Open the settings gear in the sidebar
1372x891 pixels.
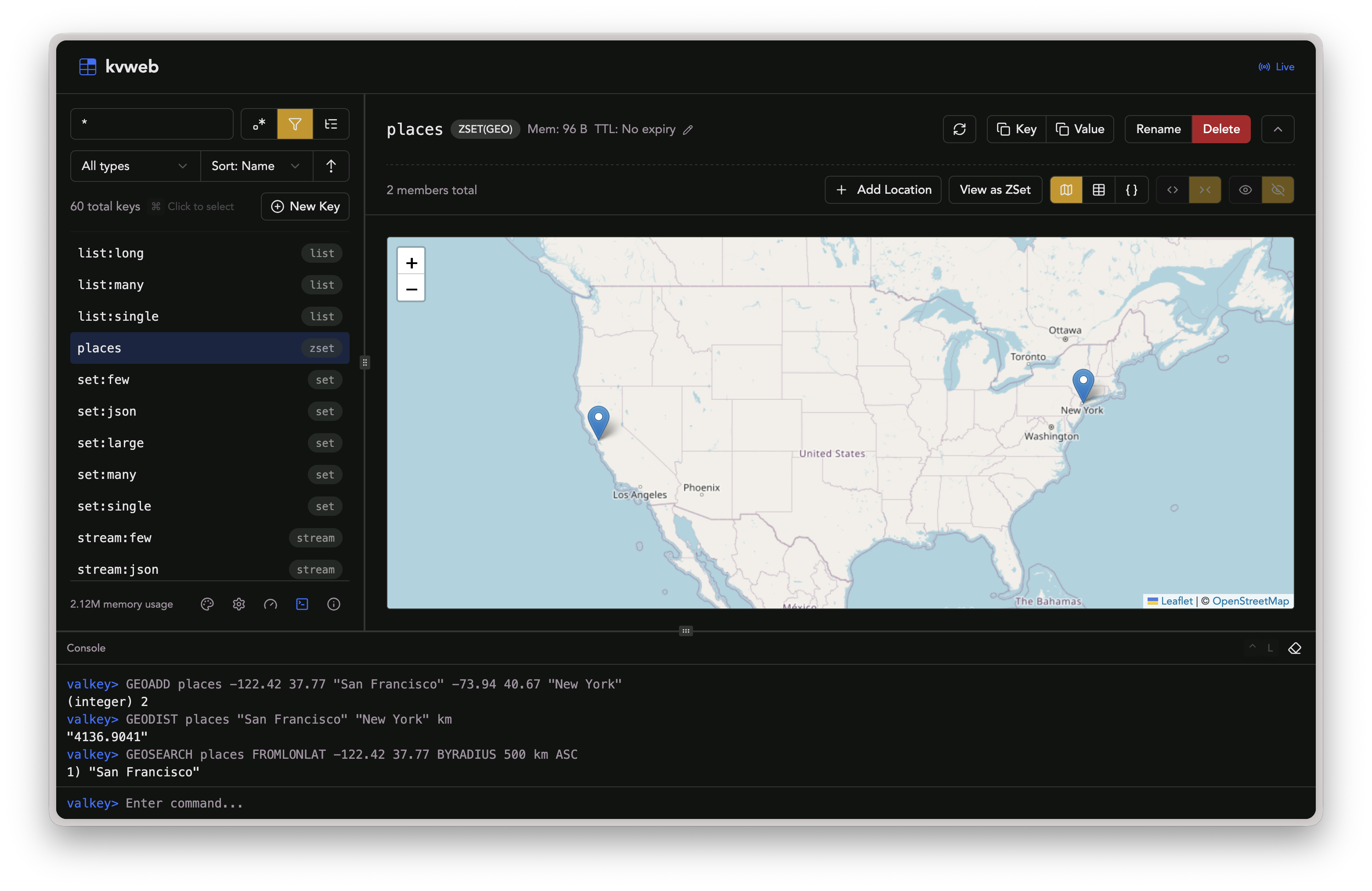click(x=238, y=604)
